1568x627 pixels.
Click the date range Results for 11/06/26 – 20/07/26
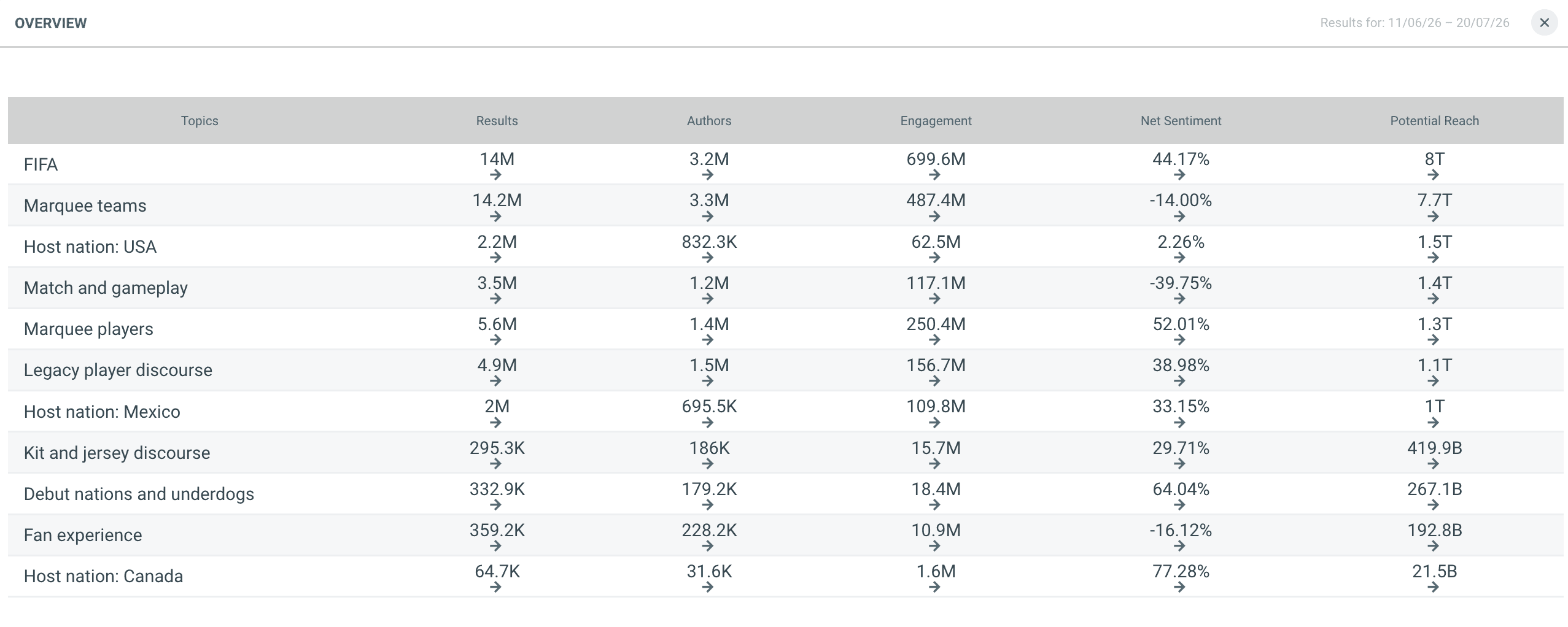(1415, 23)
